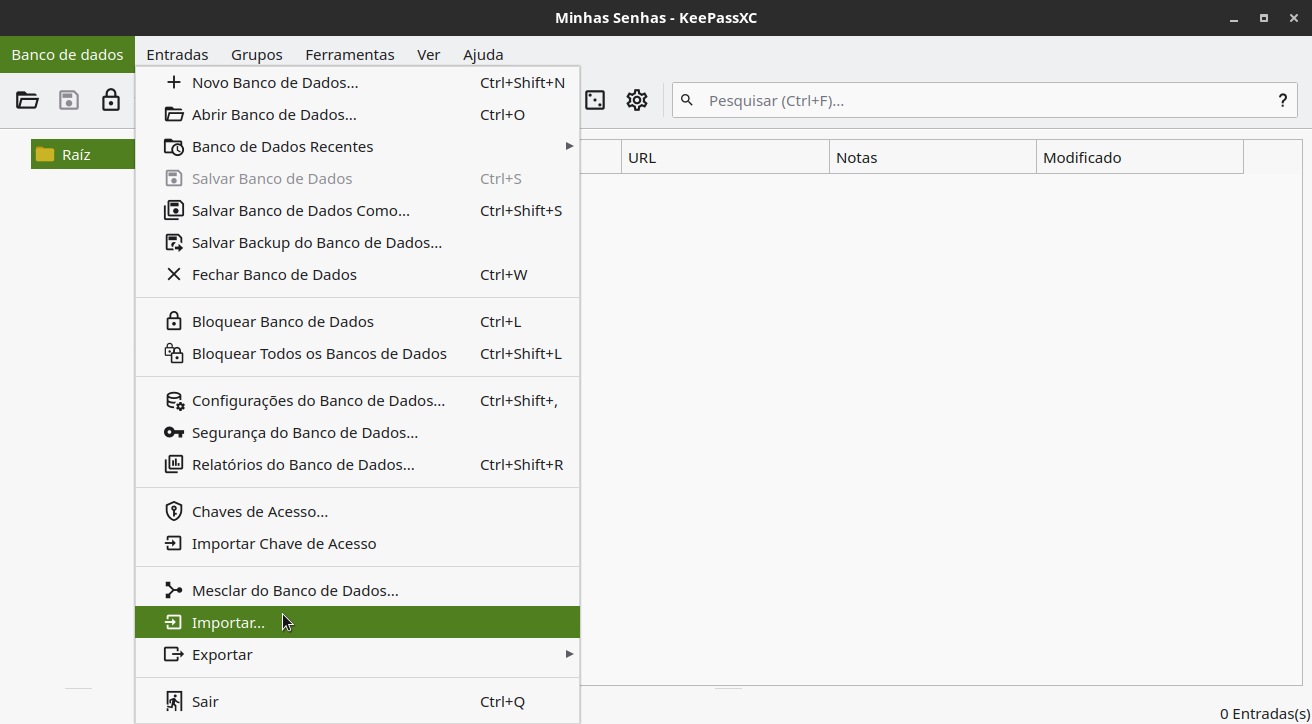Select Importar... menu entry
This screenshot has height=724, width=1312.
pos(357,622)
